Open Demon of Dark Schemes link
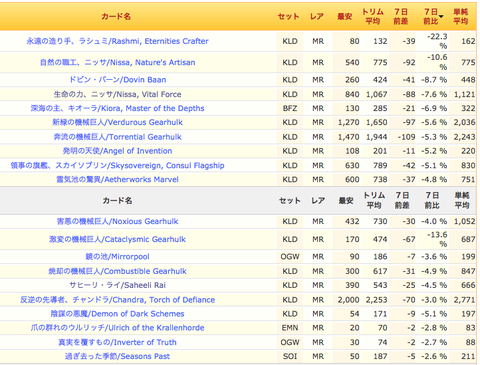The width and height of the screenshot is (480, 365). pos(117,314)
